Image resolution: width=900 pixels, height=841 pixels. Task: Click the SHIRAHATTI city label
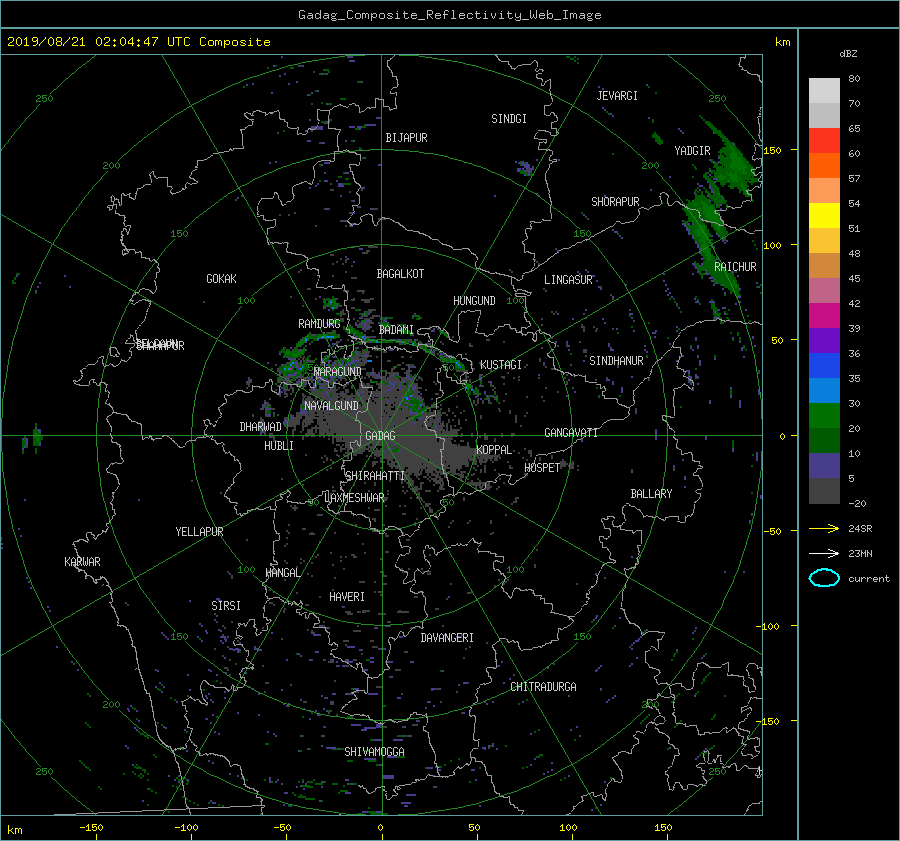375,476
